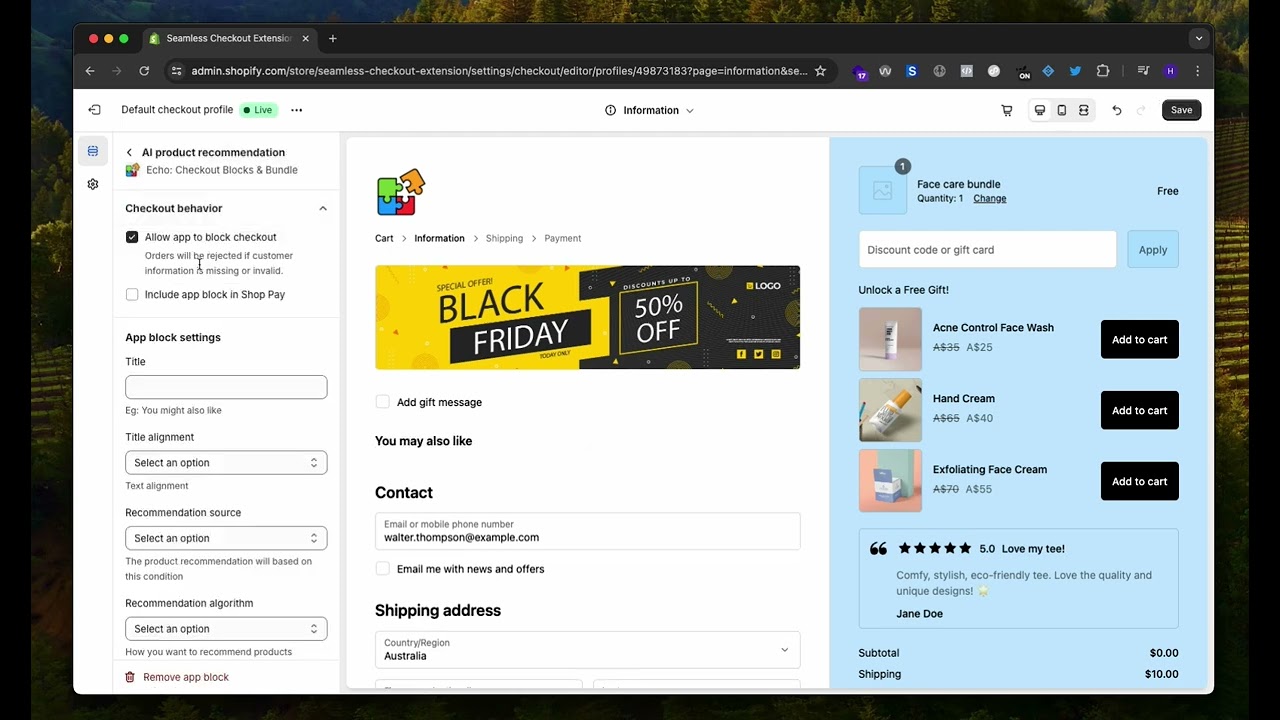Click the cart preview icon
The width and height of the screenshot is (1280, 720).
click(1006, 110)
